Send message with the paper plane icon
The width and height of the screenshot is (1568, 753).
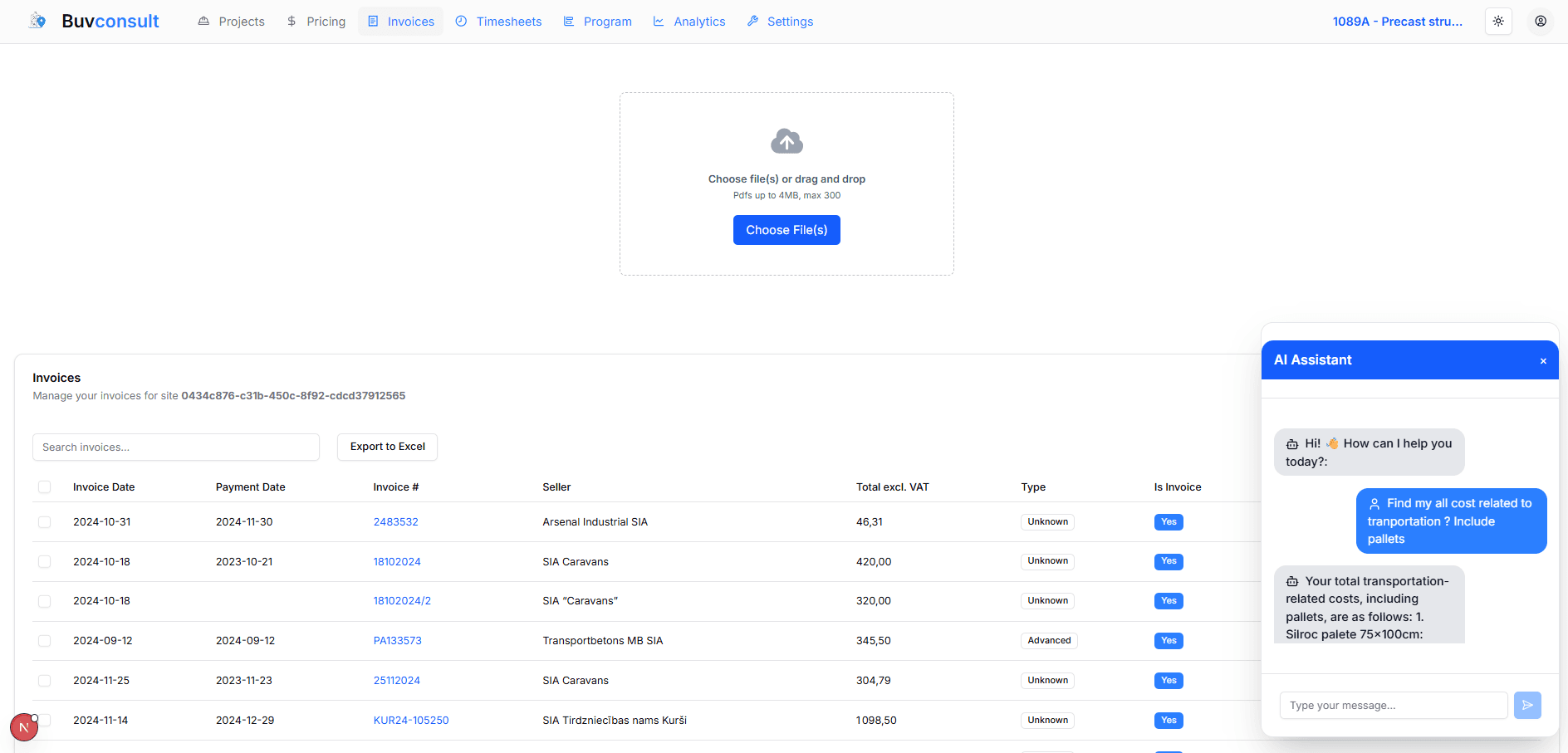(x=1527, y=705)
